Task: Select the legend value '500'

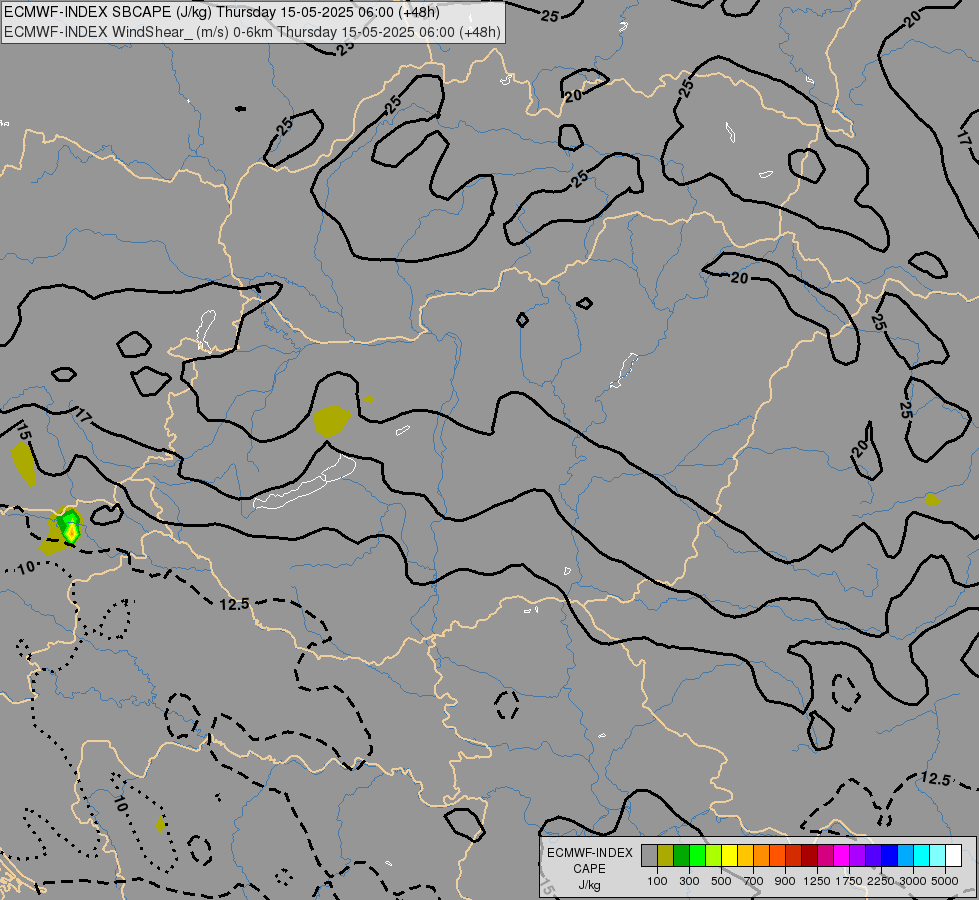Action: pyautogui.click(x=721, y=881)
